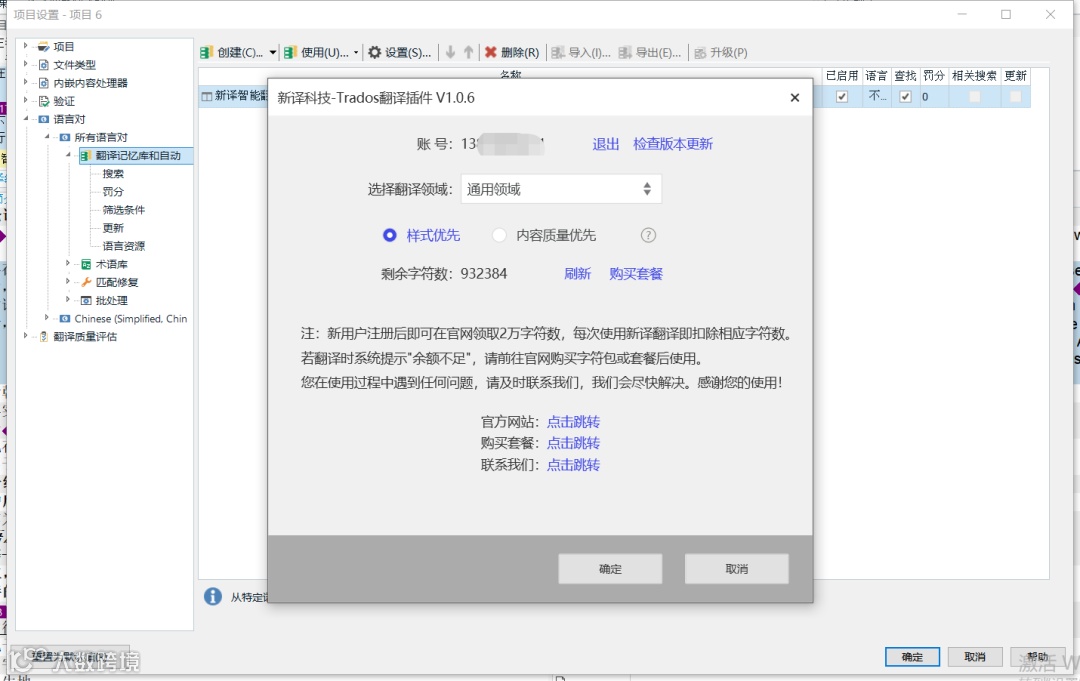Screen dimensions: 1080x681
Task: Open the 购买套餐 点击跳转 link at bottom
Action: 573,443
